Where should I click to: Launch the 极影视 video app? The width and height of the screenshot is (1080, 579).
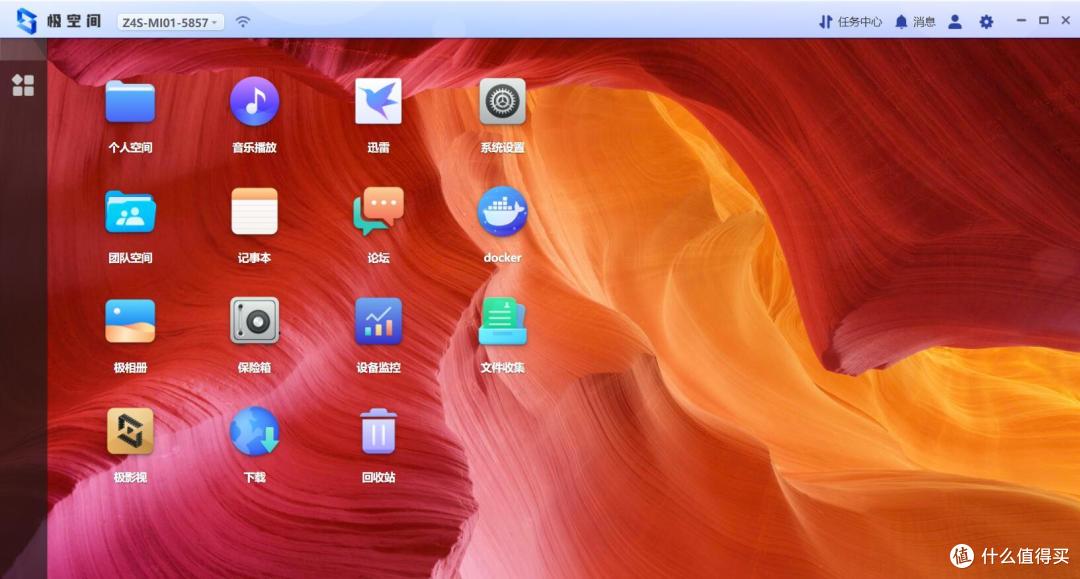130,431
